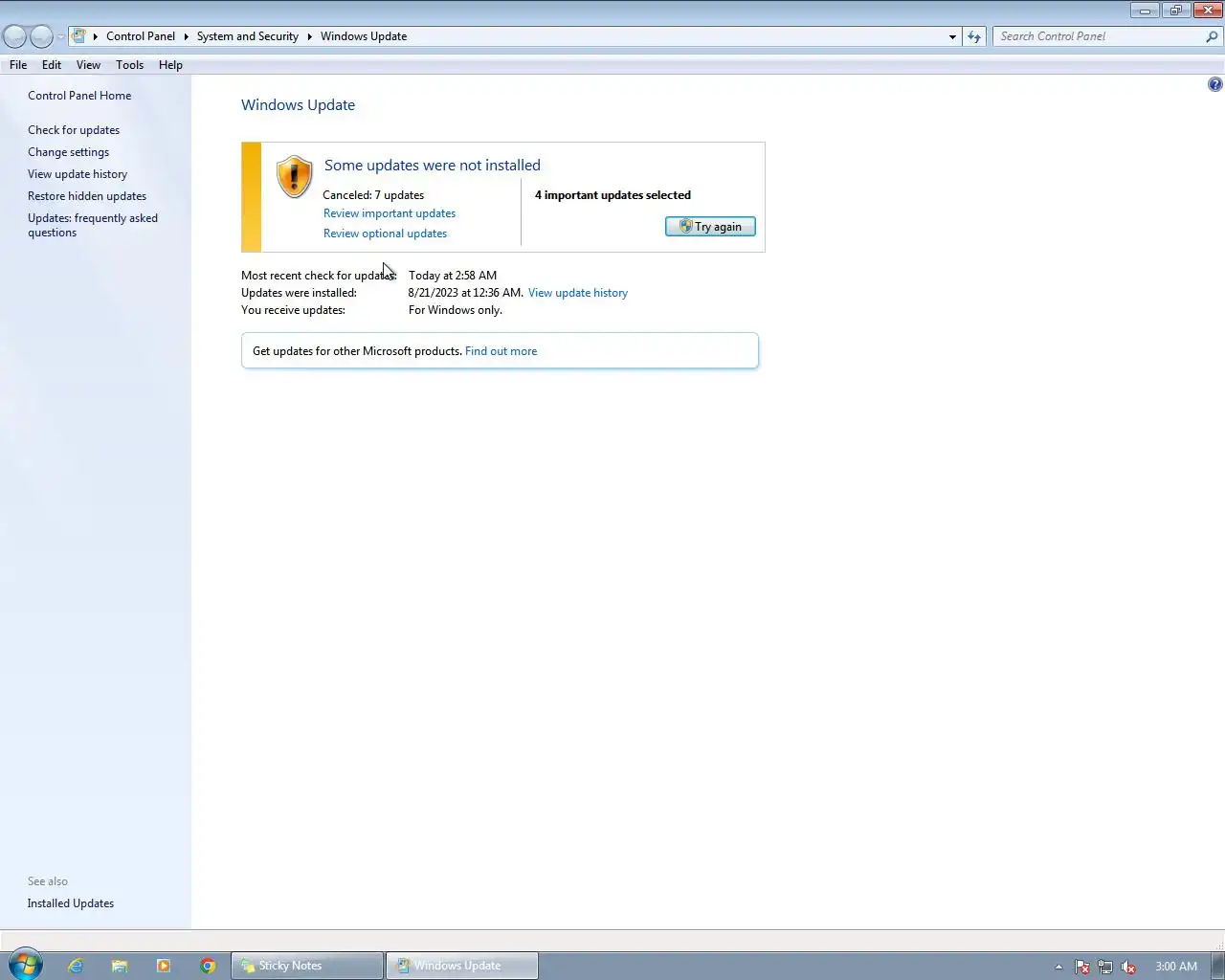Open Installed Updates under See also

[71, 903]
